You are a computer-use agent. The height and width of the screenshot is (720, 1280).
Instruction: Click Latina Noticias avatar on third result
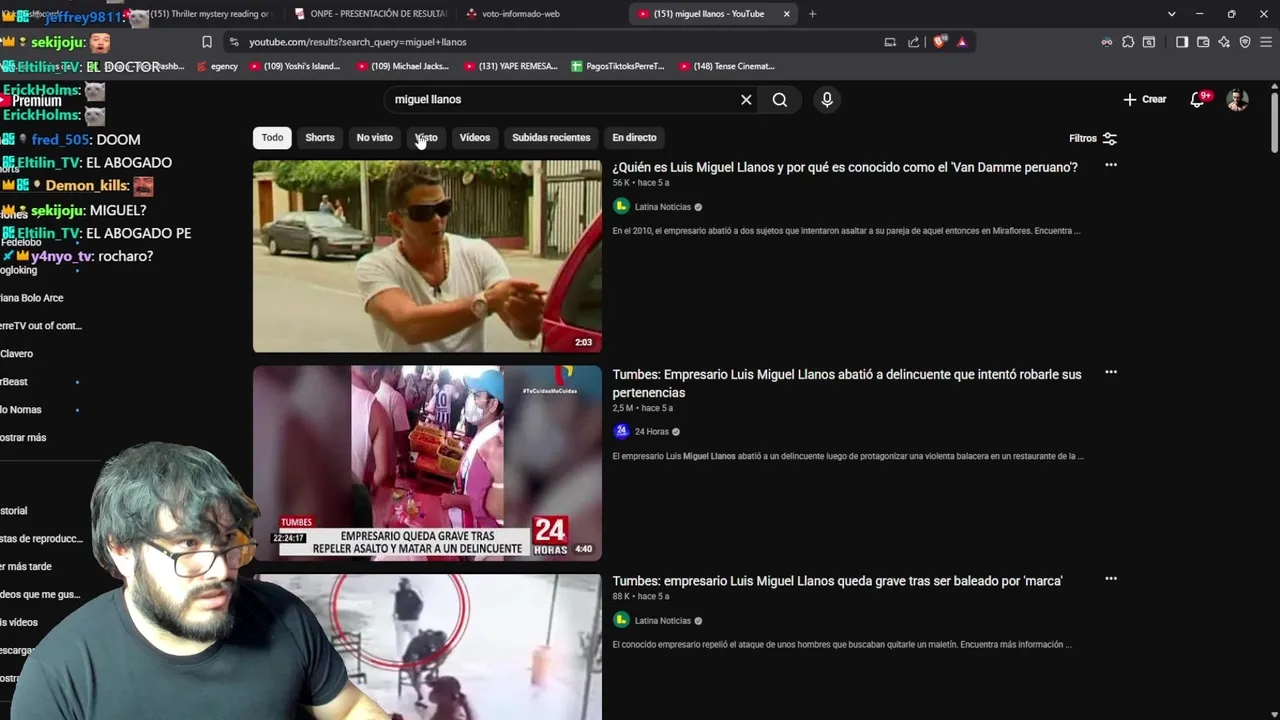pos(621,620)
